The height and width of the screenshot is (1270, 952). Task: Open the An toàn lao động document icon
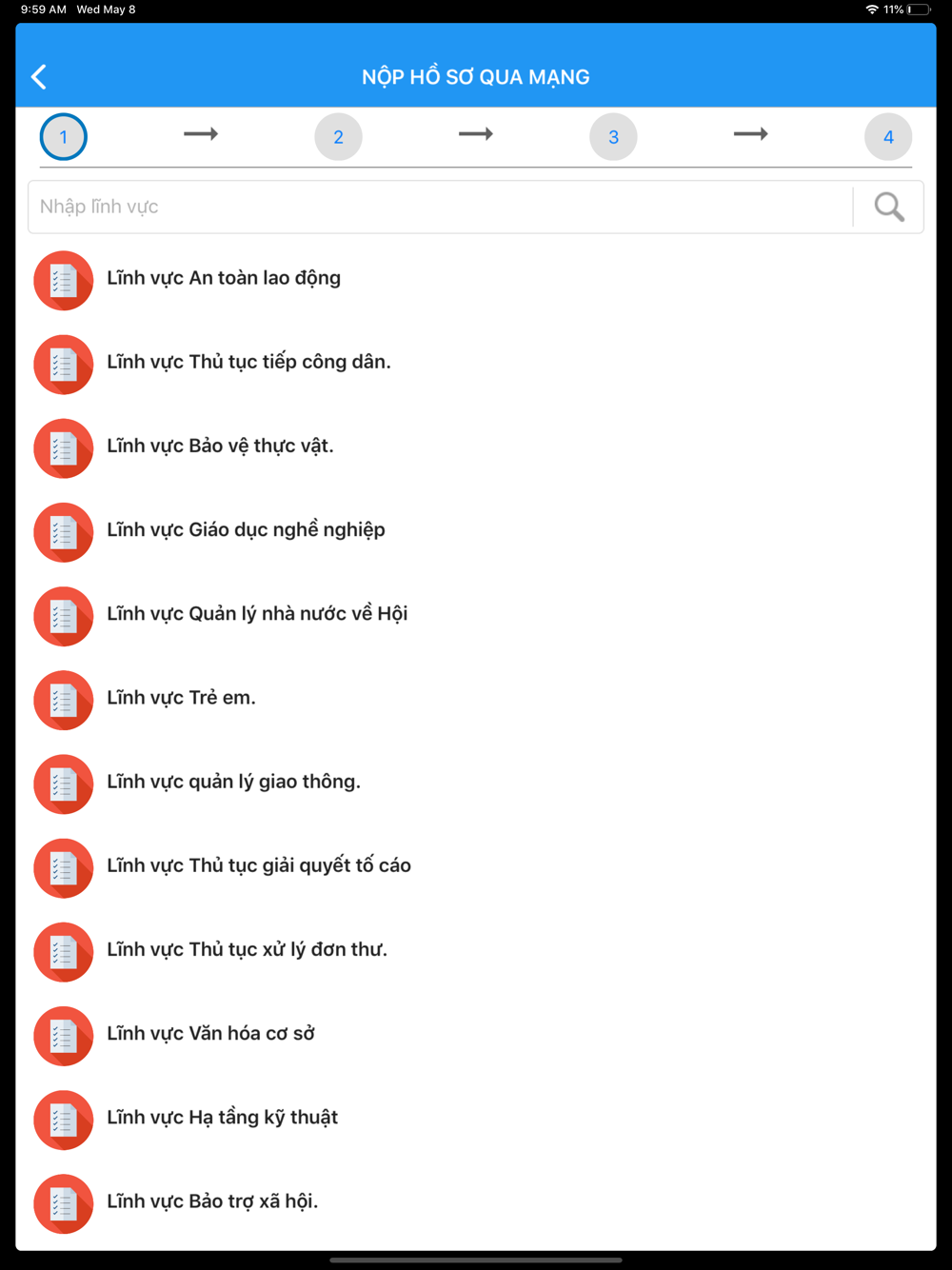click(64, 281)
